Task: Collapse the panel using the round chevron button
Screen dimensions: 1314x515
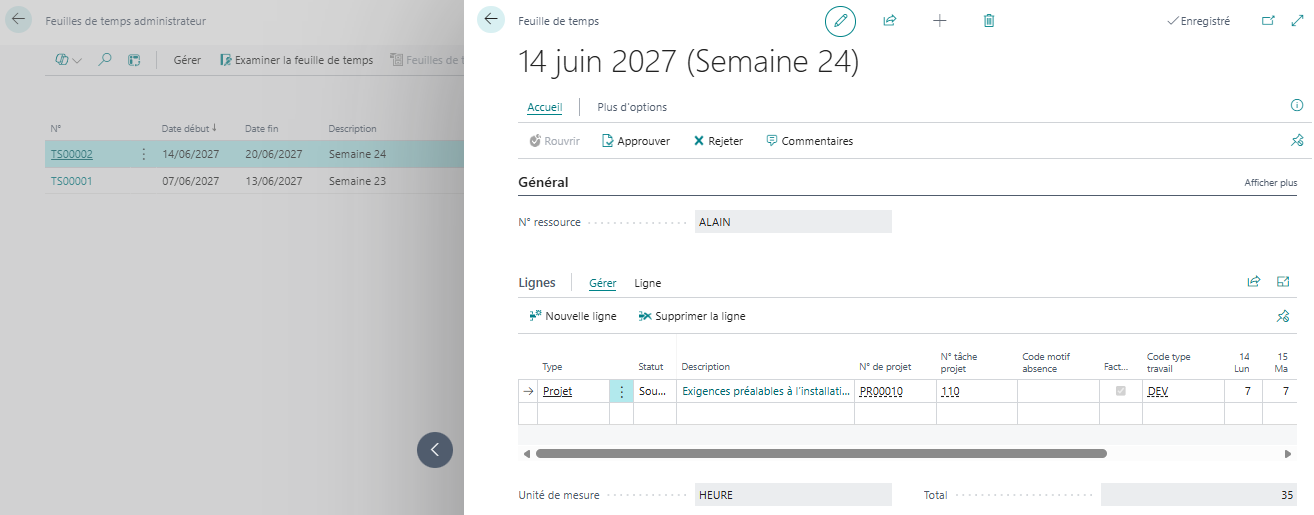Action: 435,450
